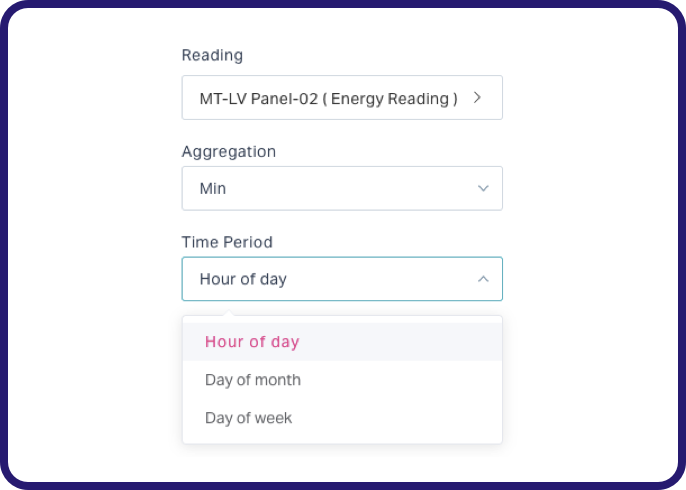686x490 pixels.
Task: Click the small pointer notch atop options popup
Action: 228,312
